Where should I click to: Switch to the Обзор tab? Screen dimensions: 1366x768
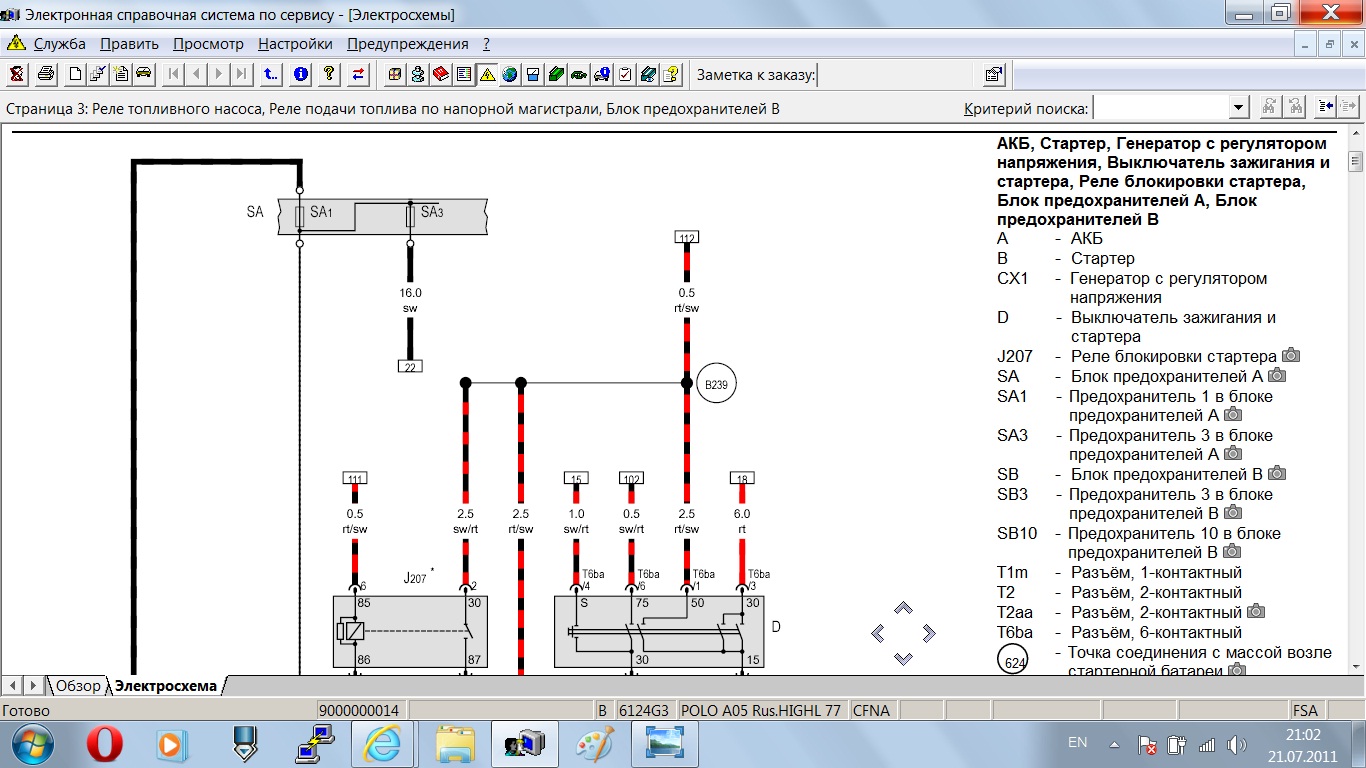coord(78,686)
